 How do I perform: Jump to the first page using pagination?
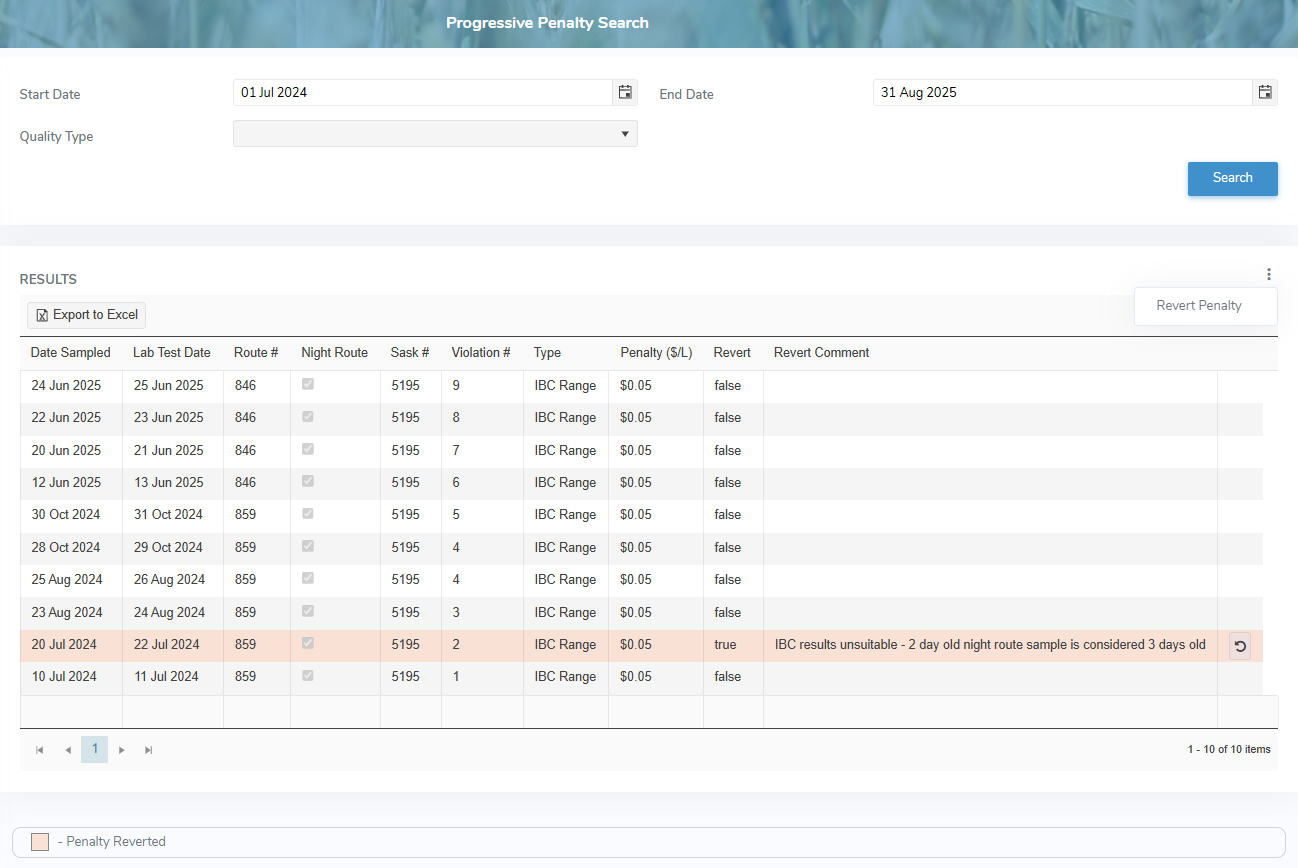[40, 749]
